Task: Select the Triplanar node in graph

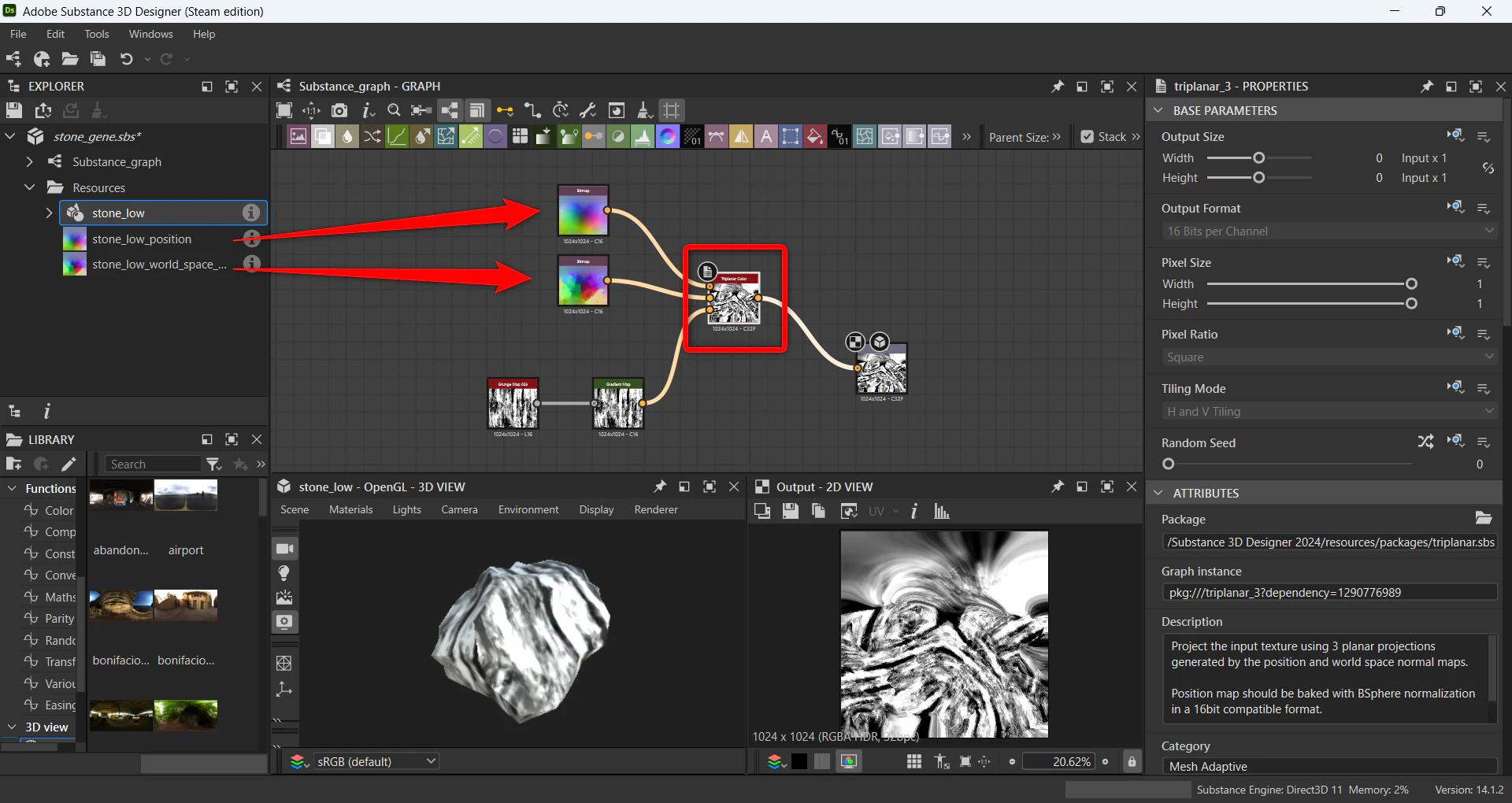Action: [735, 300]
